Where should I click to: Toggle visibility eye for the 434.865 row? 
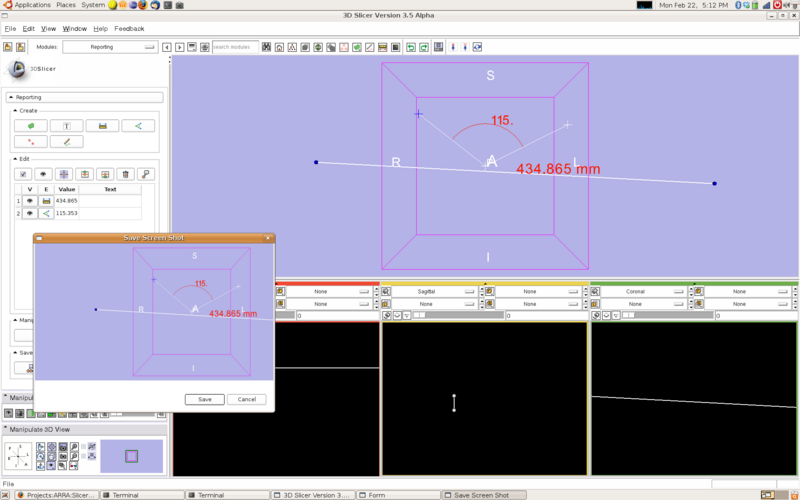[x=30, y=201]
